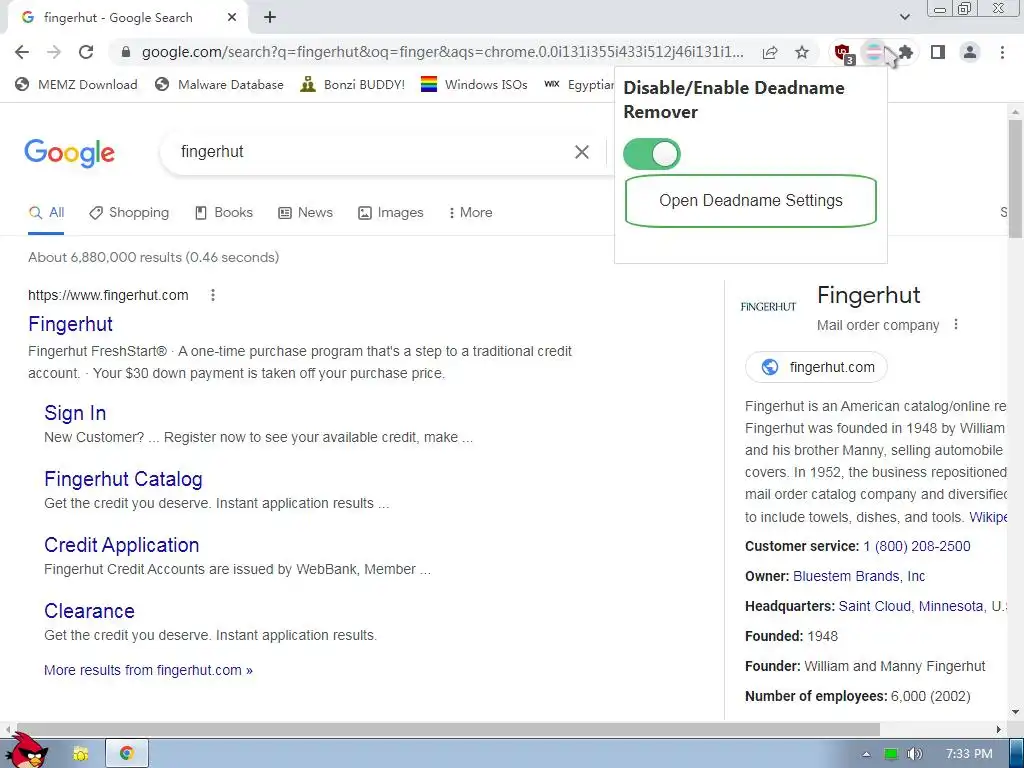
Task: Select the All results tab
Action: pos(46,212)
